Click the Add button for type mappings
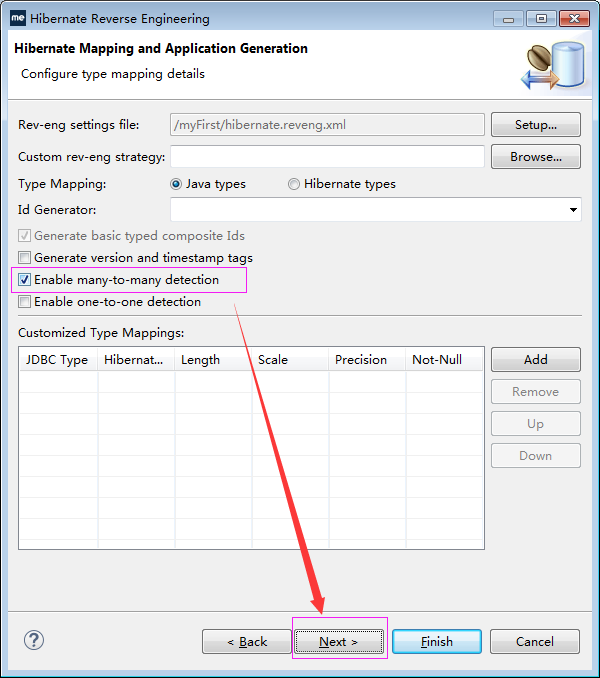Viewport: 600px width, 678px height. (x=536, y=359)
